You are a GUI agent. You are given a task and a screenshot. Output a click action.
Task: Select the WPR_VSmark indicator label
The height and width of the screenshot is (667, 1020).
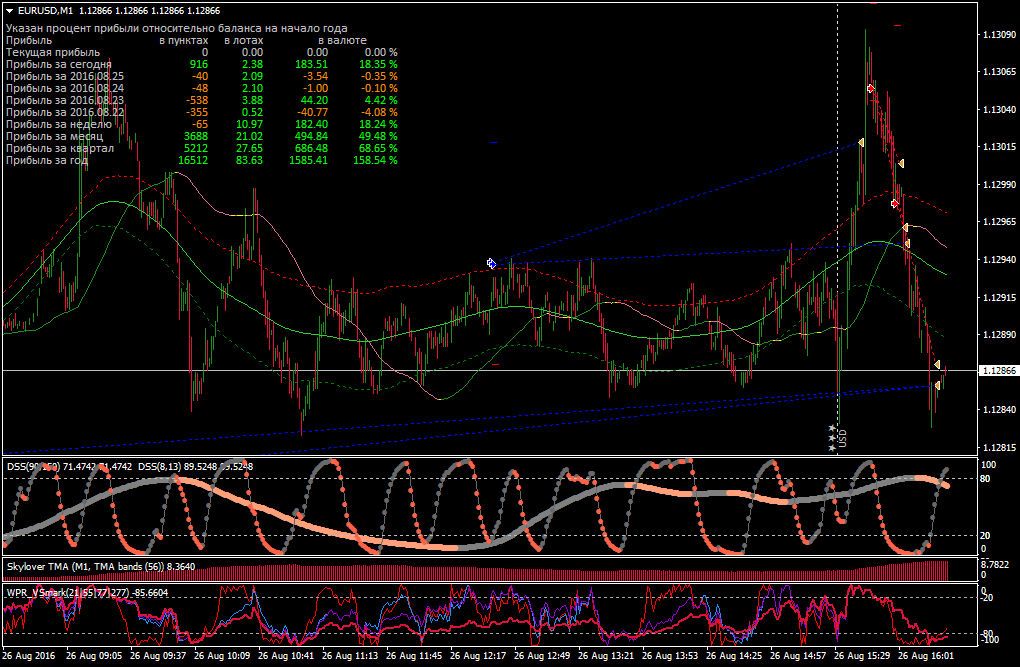pyautogui.click(x=87, y=593)
